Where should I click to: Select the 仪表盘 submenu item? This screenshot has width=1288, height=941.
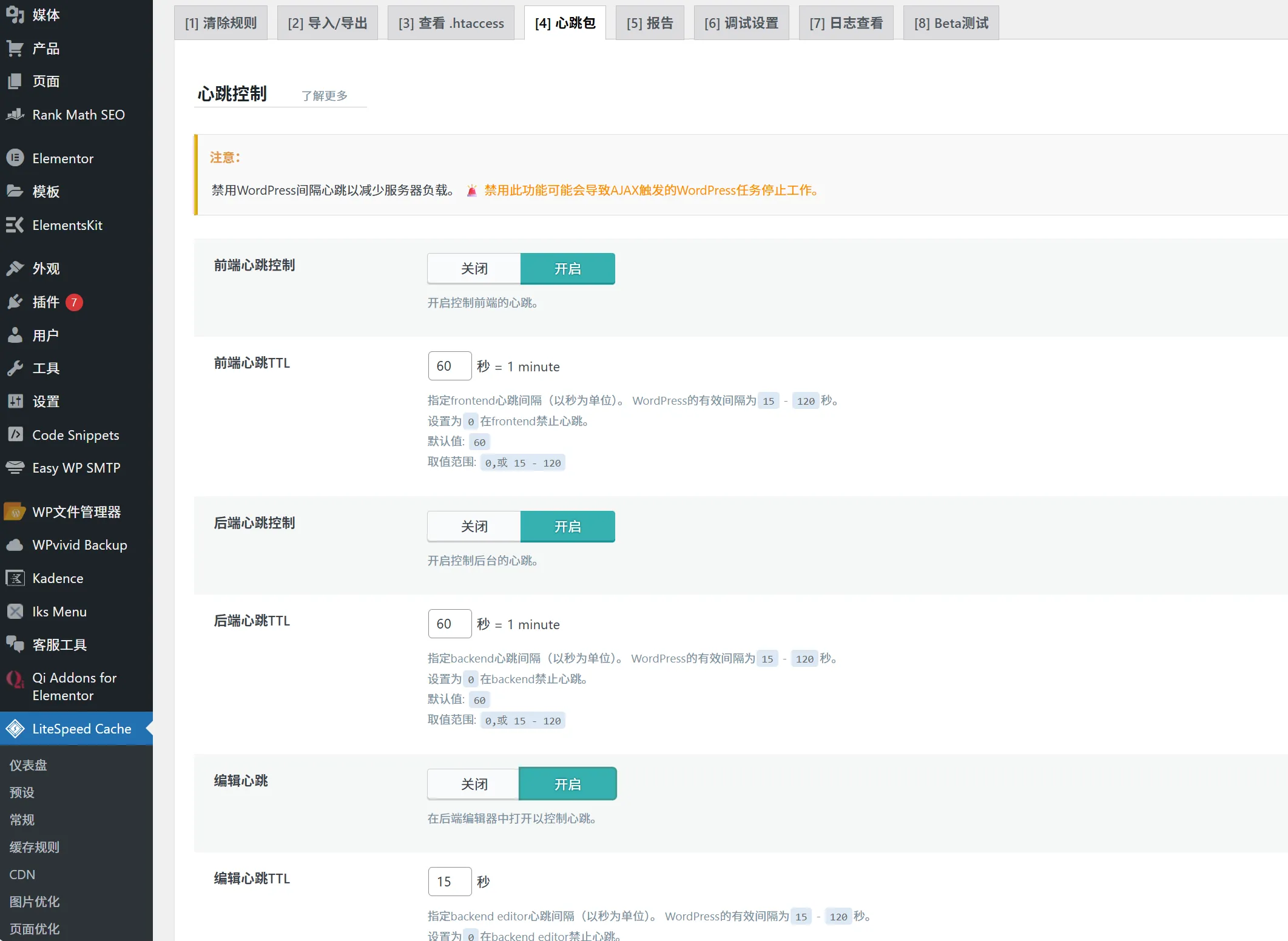(x=29, y=765)
